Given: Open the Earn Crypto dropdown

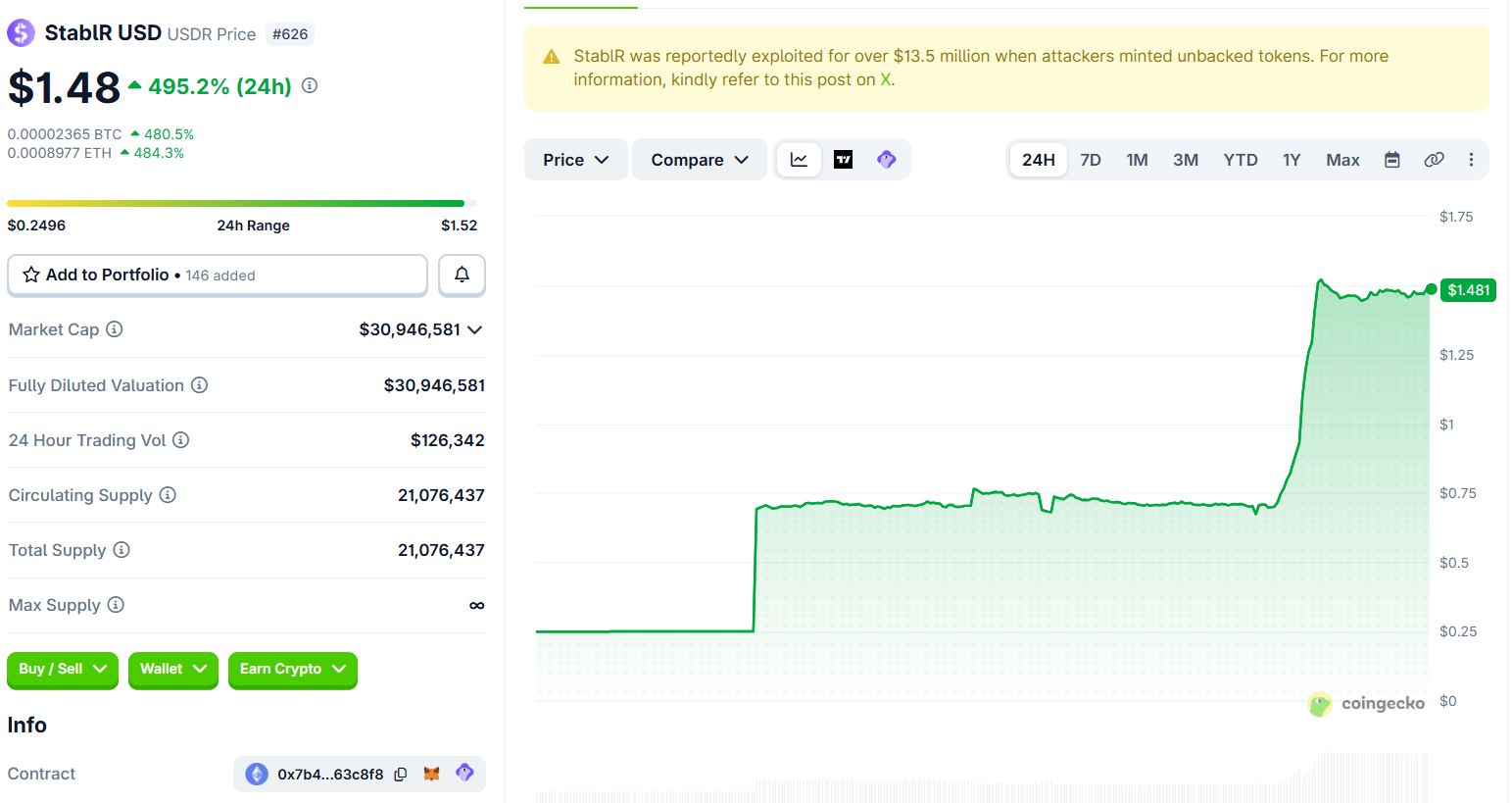Looking at the screenshot, I should (x=293, y=670).
